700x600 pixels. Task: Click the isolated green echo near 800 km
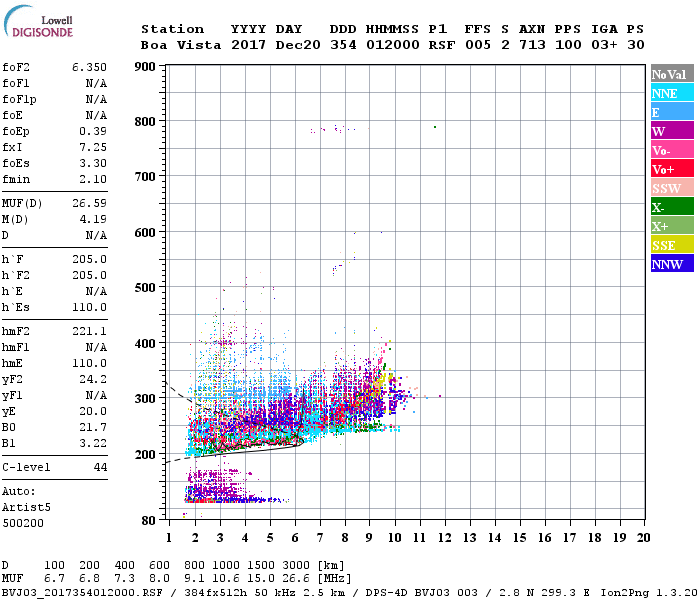pyautogui.click(x=435, y=127)
